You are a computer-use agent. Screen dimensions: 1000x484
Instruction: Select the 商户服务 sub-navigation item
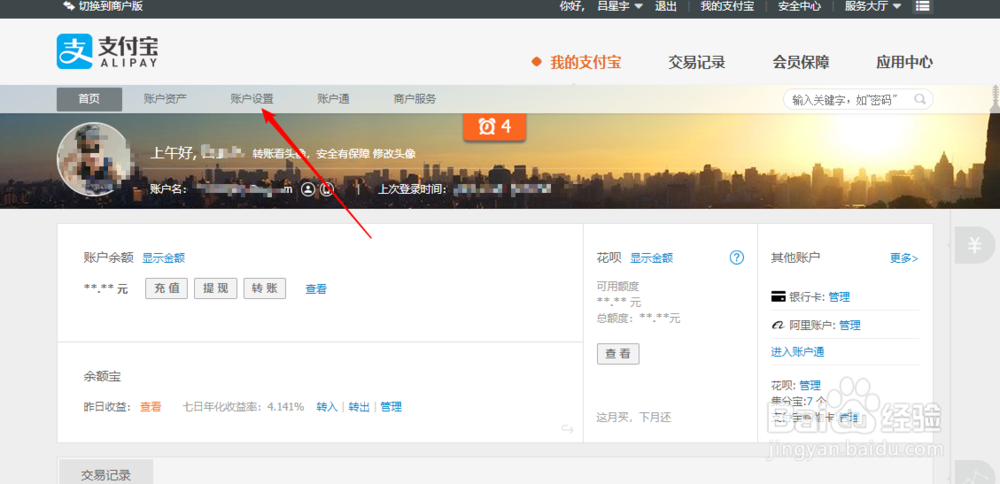click(415, 99)
